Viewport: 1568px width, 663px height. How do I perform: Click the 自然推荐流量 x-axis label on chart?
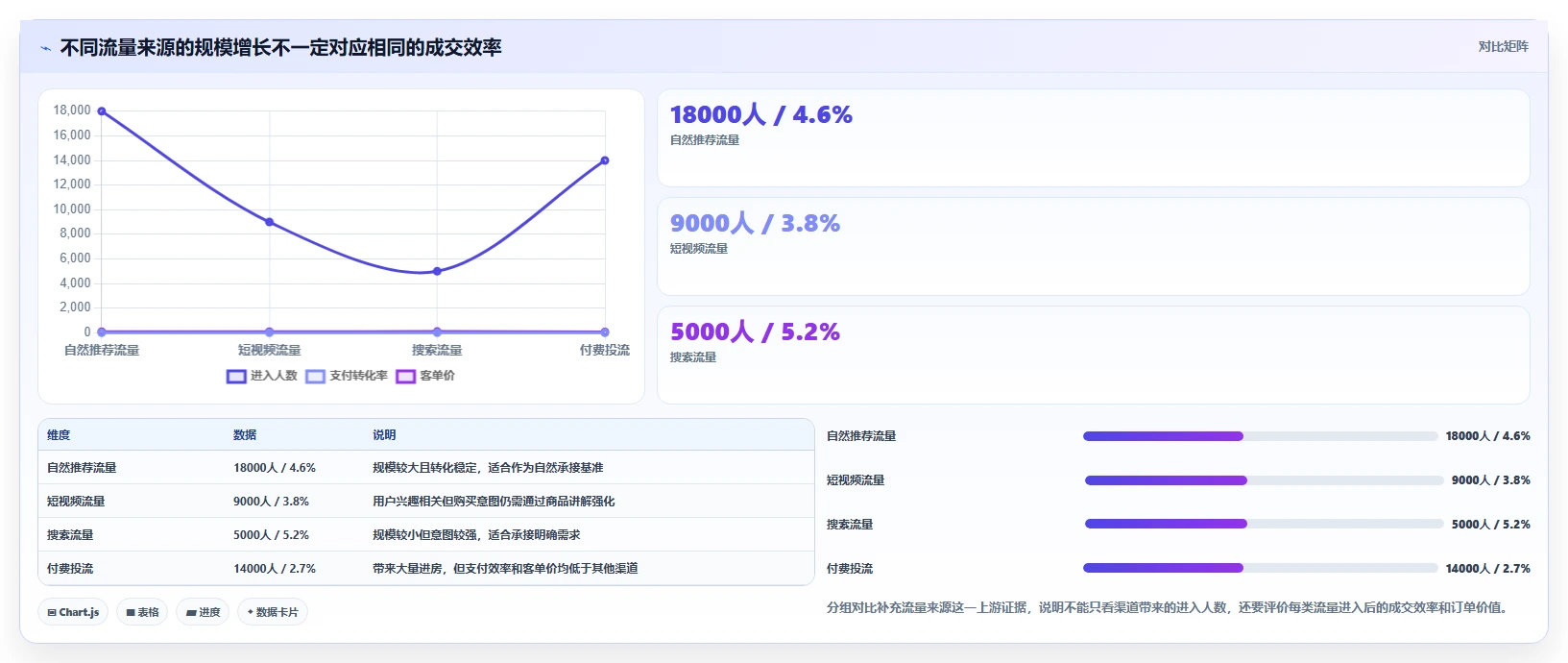click(x=102, y=350)
